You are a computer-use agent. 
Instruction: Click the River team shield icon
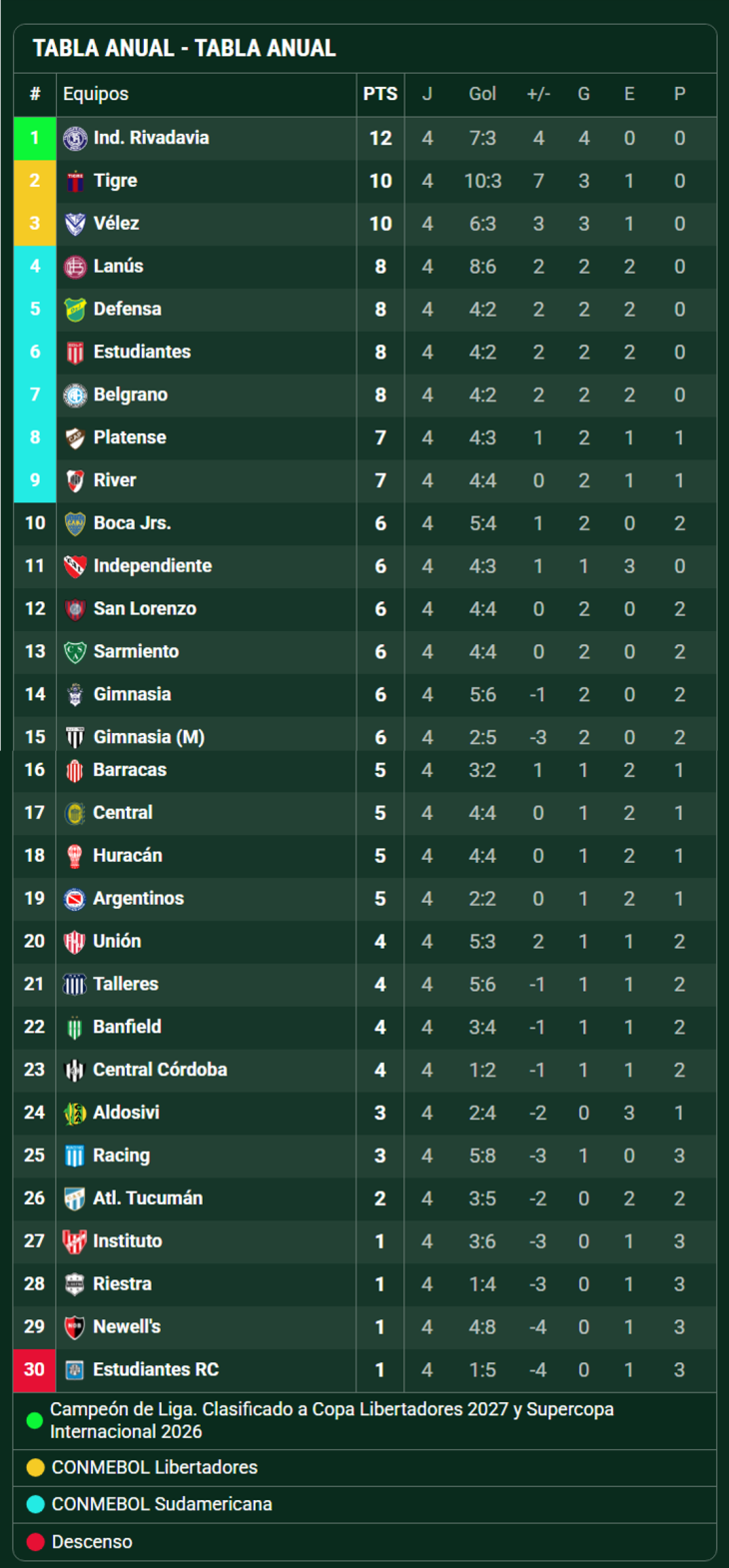coord(75,480)
